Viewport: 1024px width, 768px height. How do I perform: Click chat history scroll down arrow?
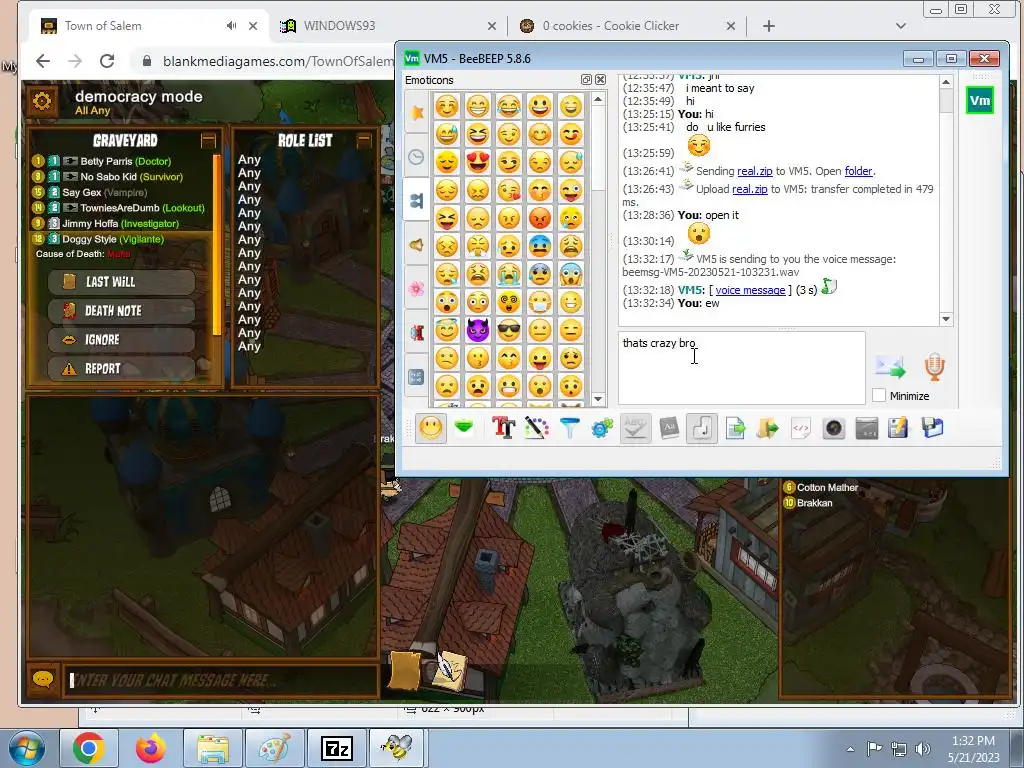pyautogui.click(x=946, y=319)
